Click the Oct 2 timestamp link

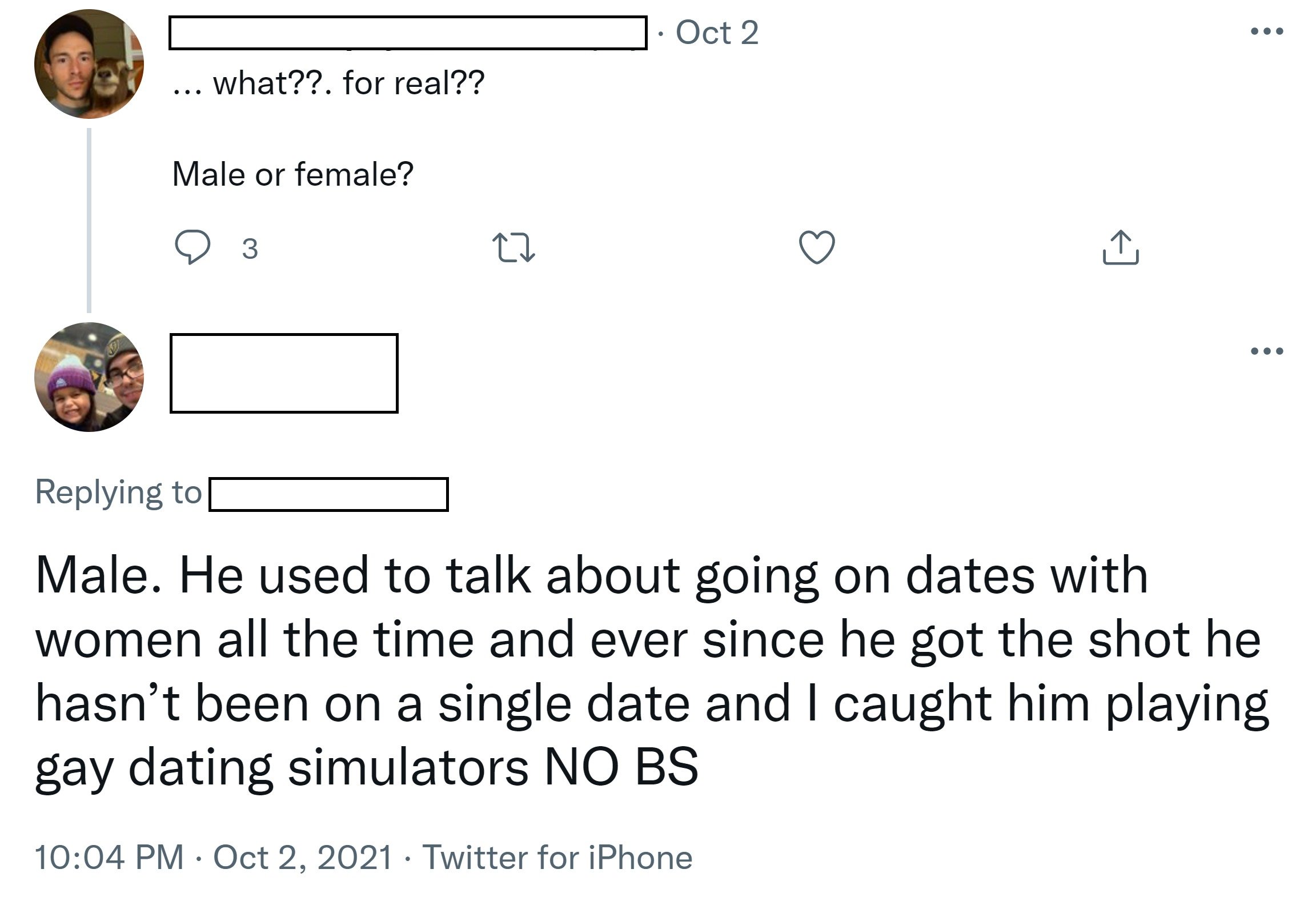pyautogui.click(x=717, y=33)
